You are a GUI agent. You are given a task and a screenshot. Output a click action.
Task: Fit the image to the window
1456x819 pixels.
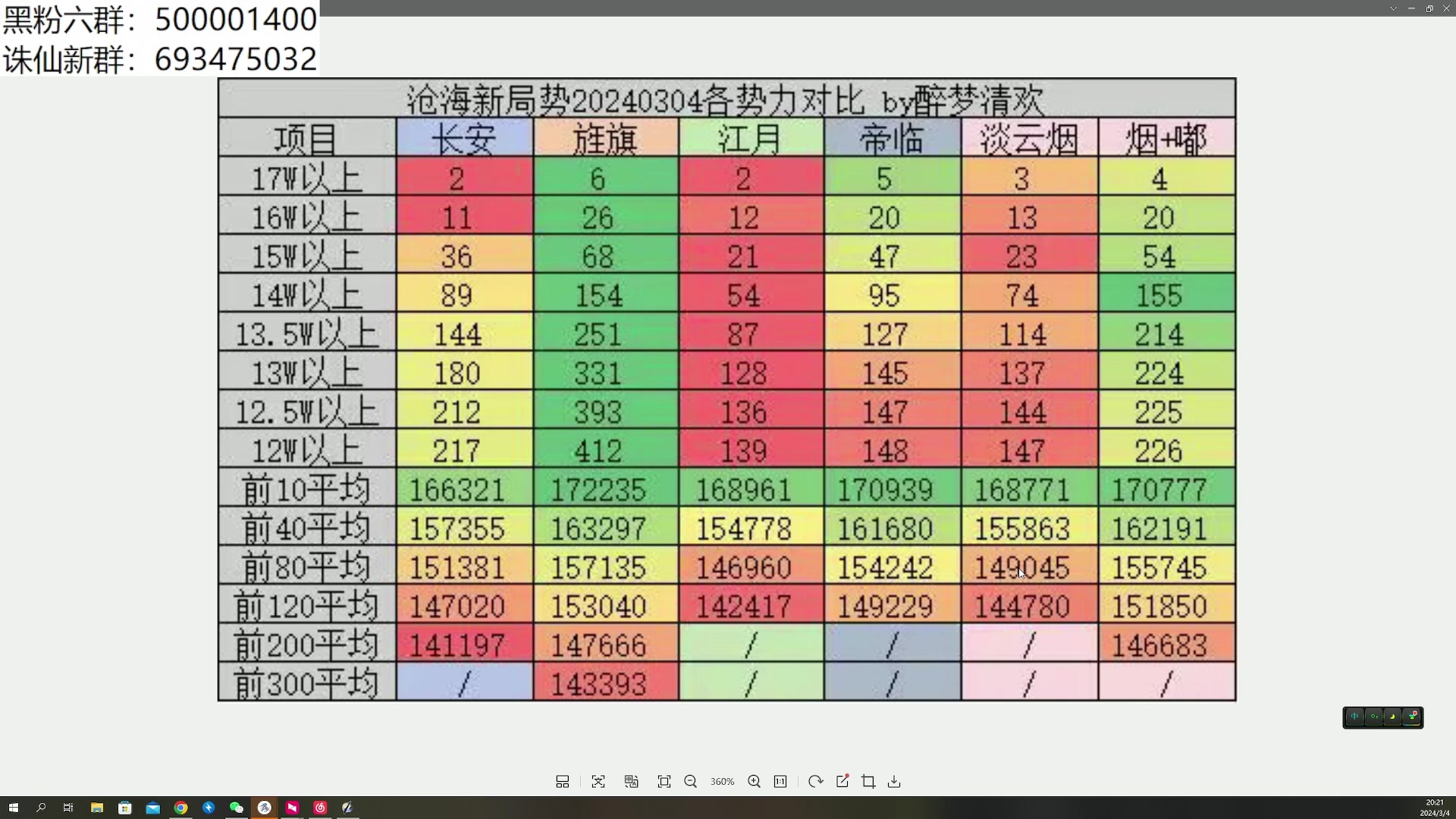coord(664,782)
